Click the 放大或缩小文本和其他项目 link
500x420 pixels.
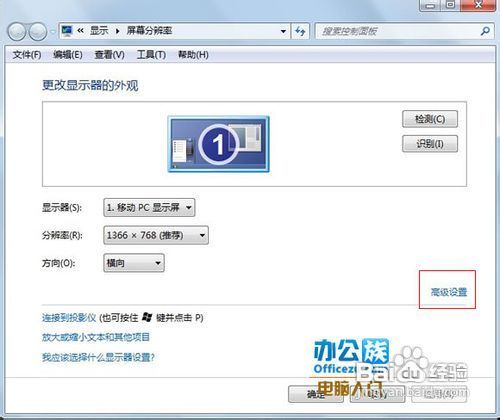96,337
